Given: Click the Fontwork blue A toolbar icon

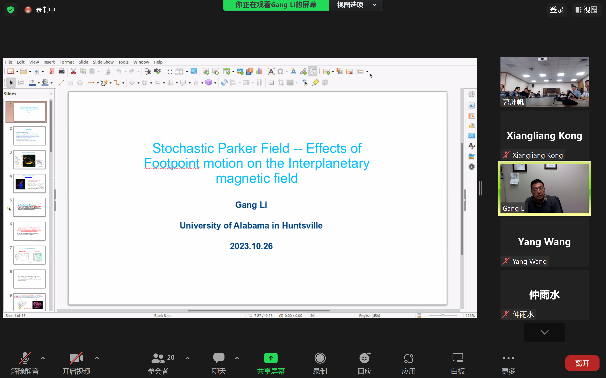Looking at the screenshot, I should [293, 72].
